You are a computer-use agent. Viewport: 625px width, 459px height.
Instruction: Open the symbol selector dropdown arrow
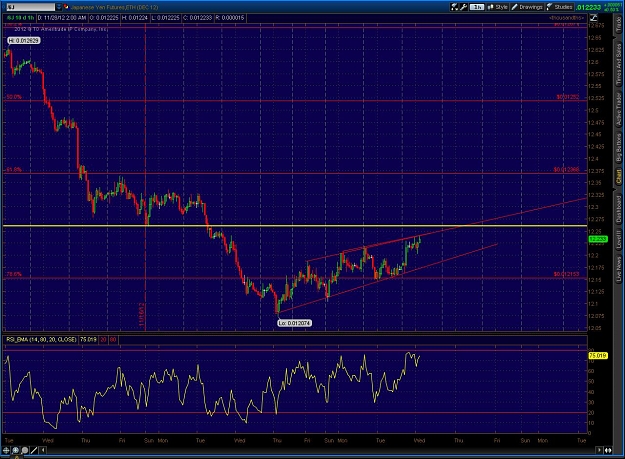pos(59,7)
